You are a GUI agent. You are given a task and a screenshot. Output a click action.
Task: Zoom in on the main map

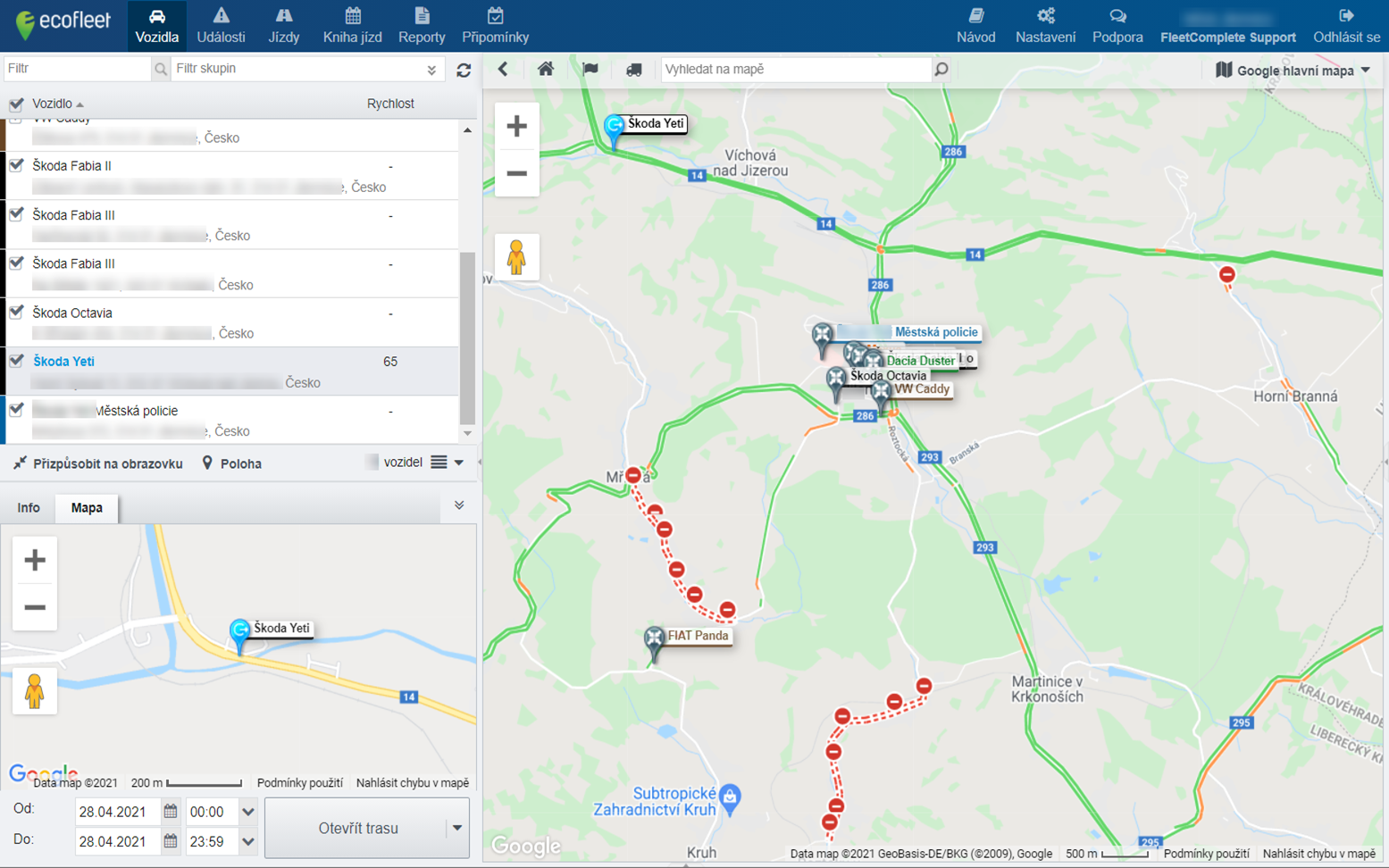(x=517, y=126)
